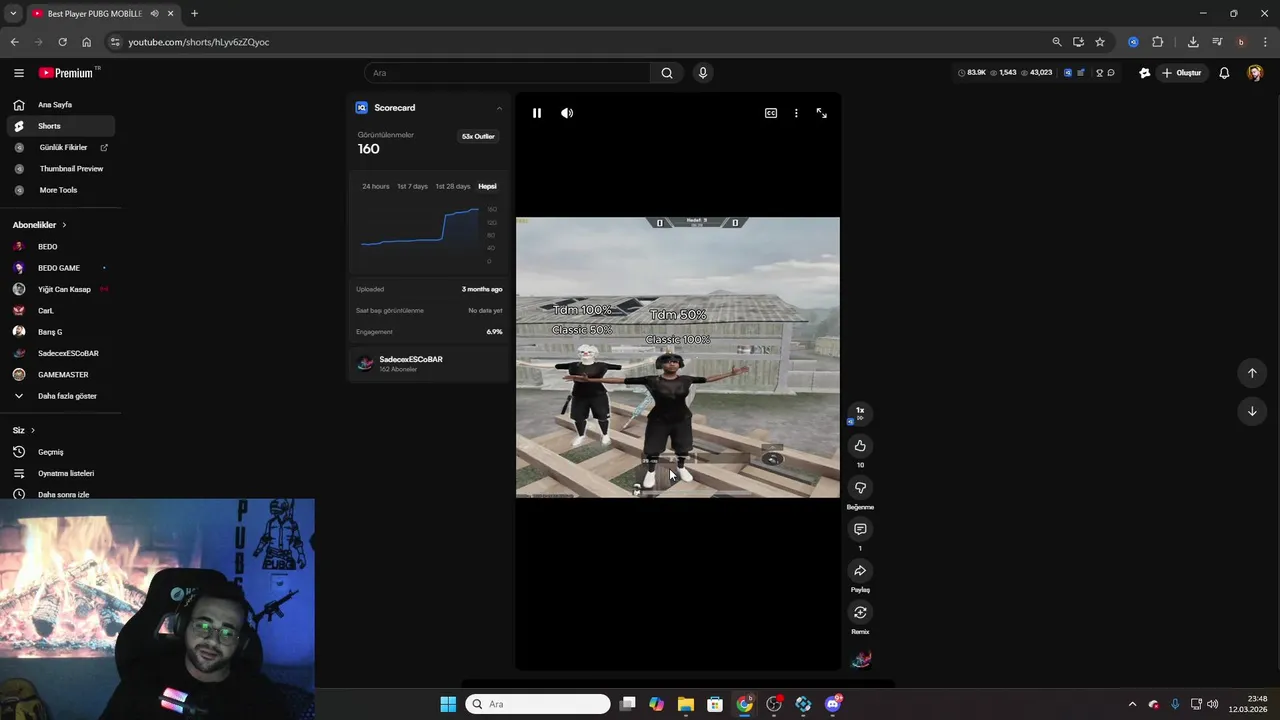Open the Windows Start menu
The image size is (1280, 720).
click(448, 704)
